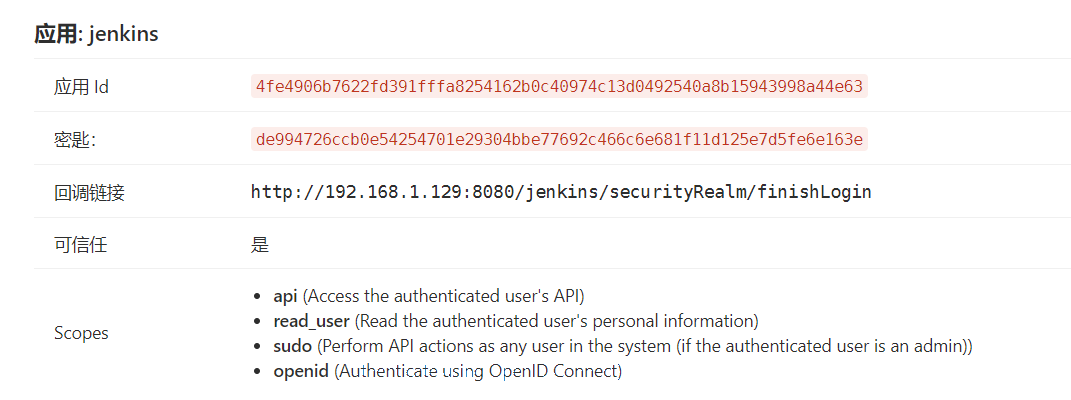Click the bold openid scope name
The image size is (1071, 400).
(301, 372)
